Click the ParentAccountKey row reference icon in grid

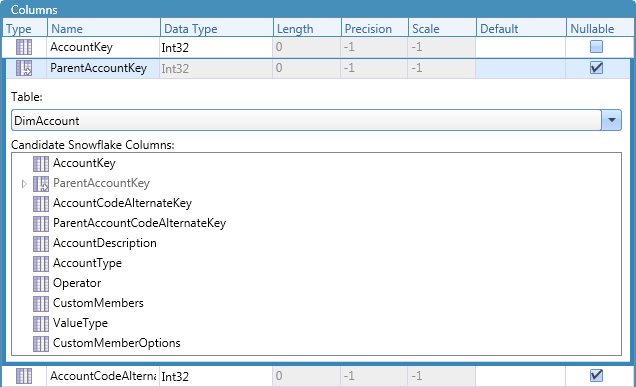point(24,68)
